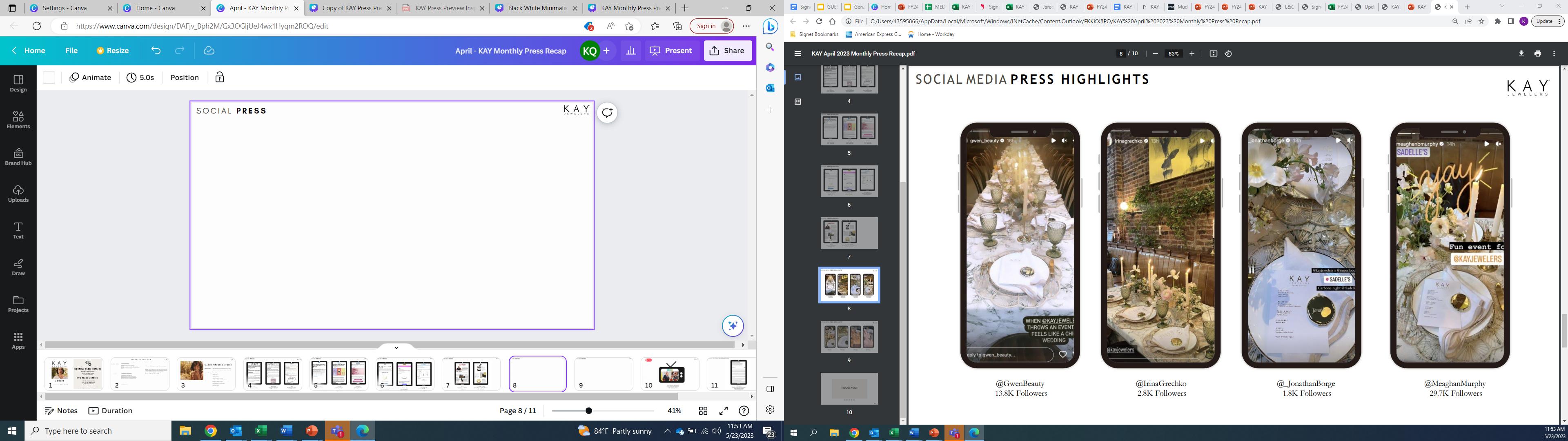1568x441 pixels.
Task: Collapse the page thumbnails strip chevron
Action: click(396, 347)
